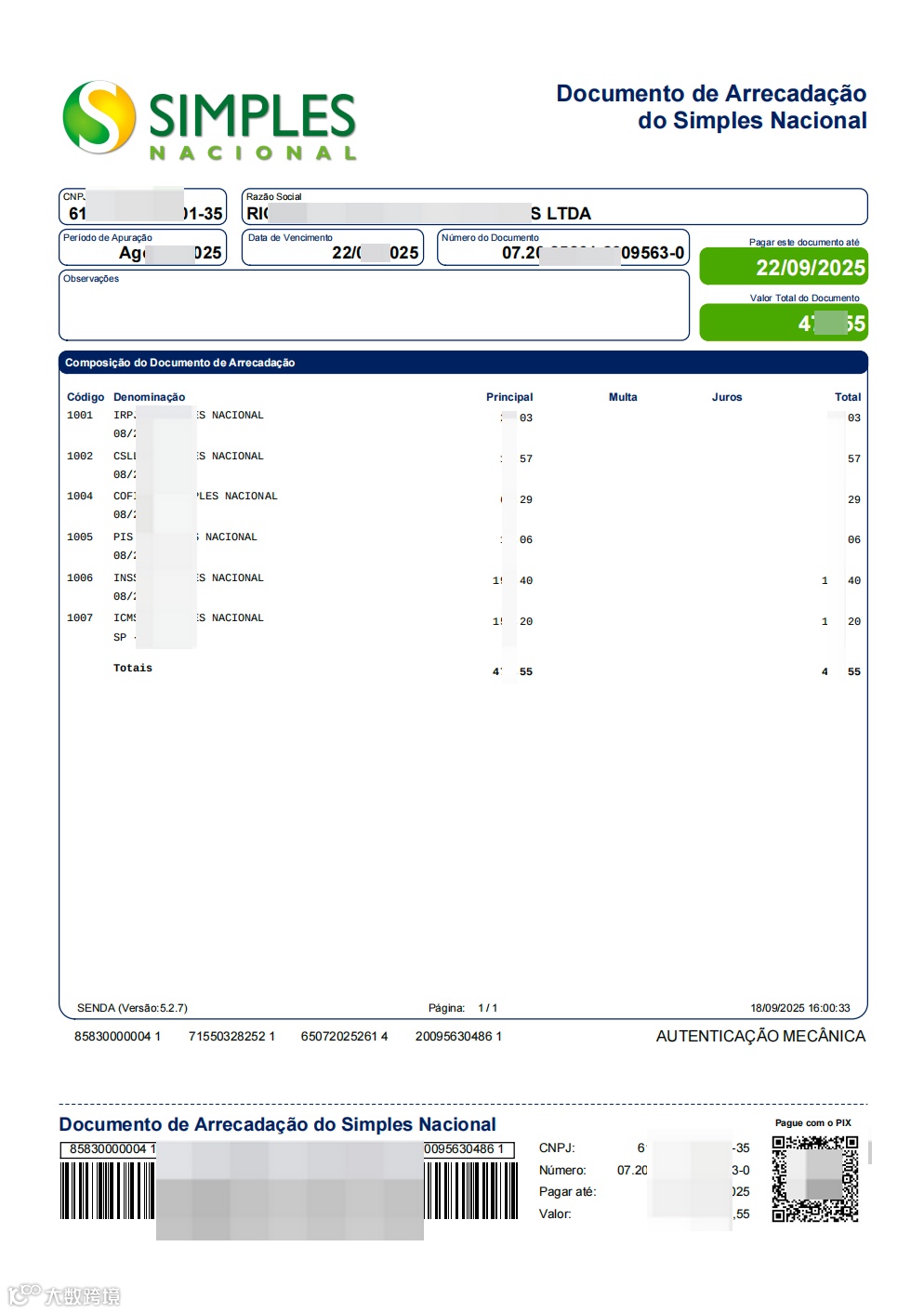Select the timestamp '18/09/2025 16:00:33'
The image size is (924, 1313).
pyautogui.click(x=800, y=1008)
